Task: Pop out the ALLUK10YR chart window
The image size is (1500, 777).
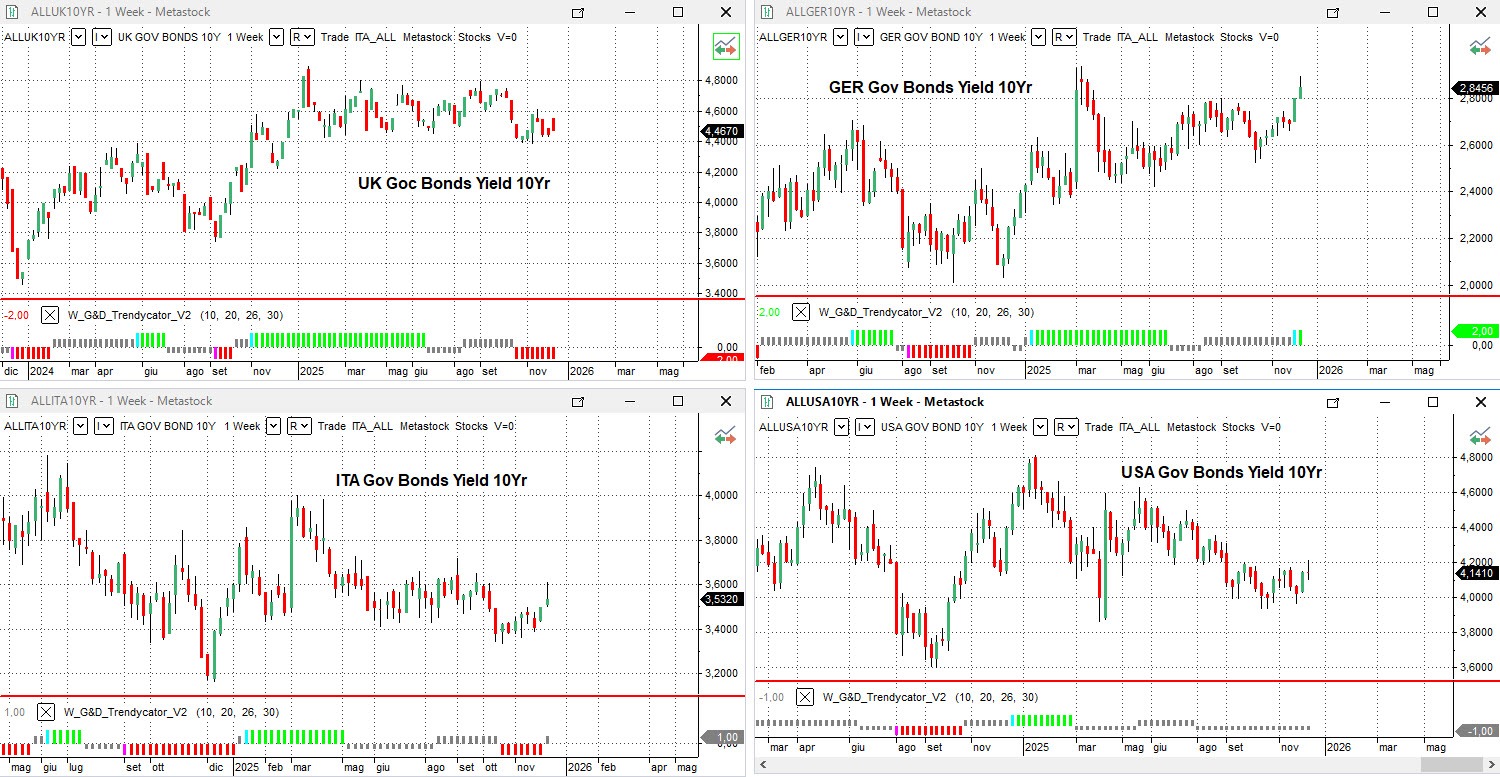Action: [x=578, y=12]
